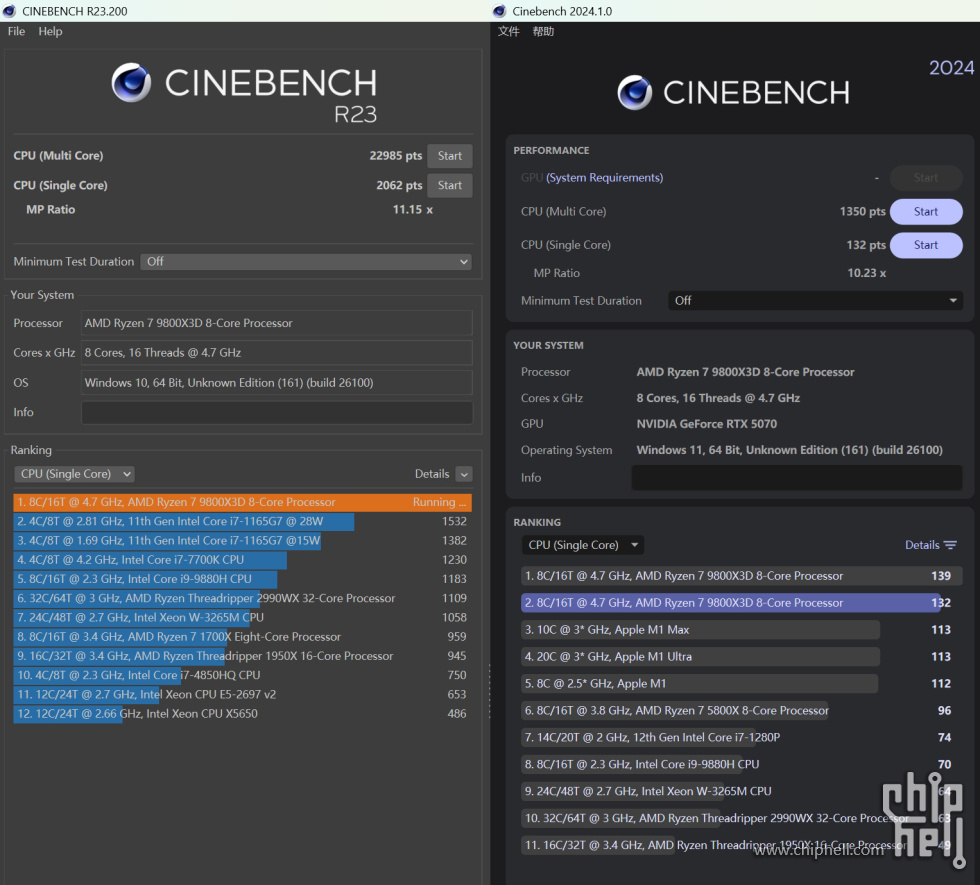Viewport: 980px width, 885px height.
Task: Expand the Details arrow in R23 ranking
Action: point(464,474)
